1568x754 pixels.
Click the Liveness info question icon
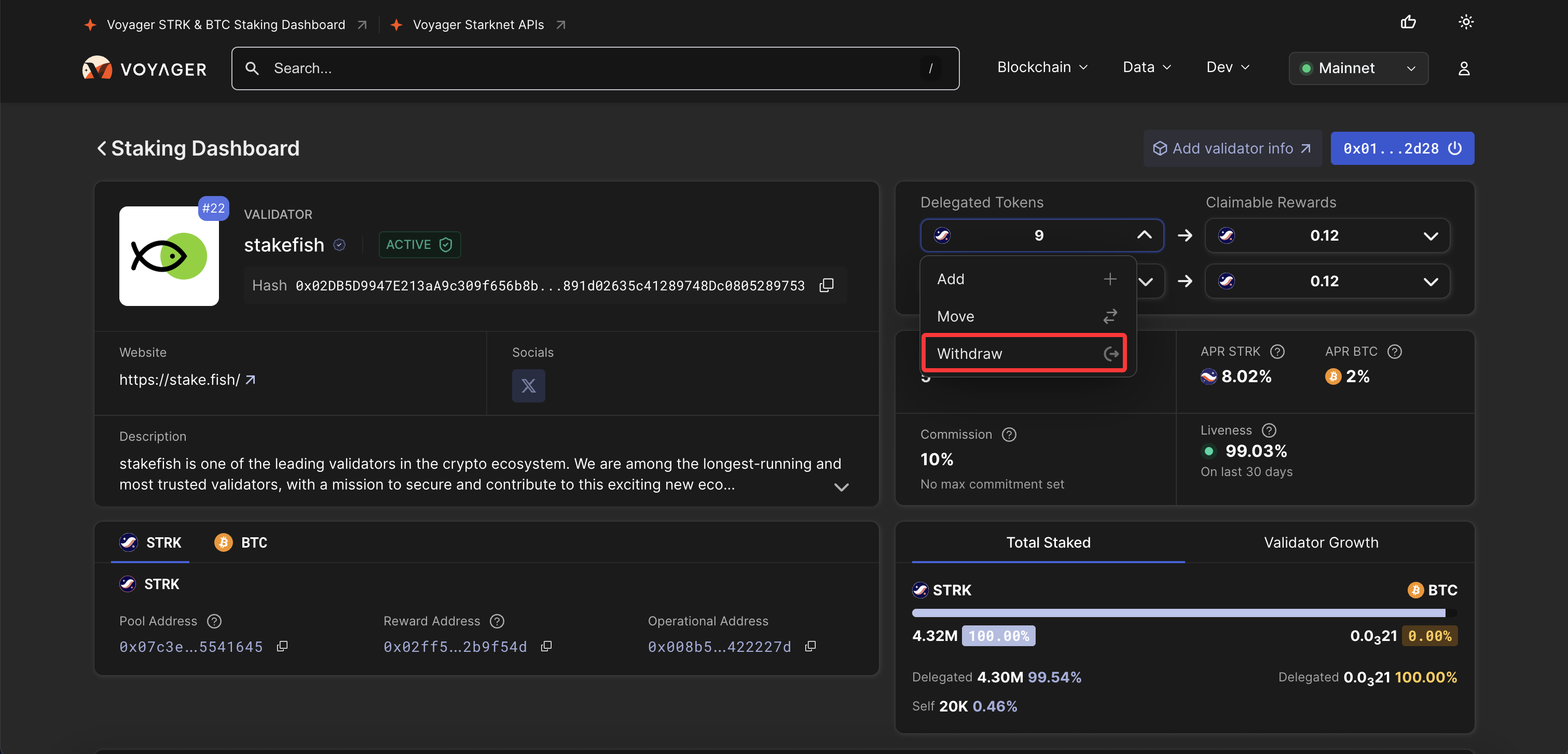[x=1269, y=430]
